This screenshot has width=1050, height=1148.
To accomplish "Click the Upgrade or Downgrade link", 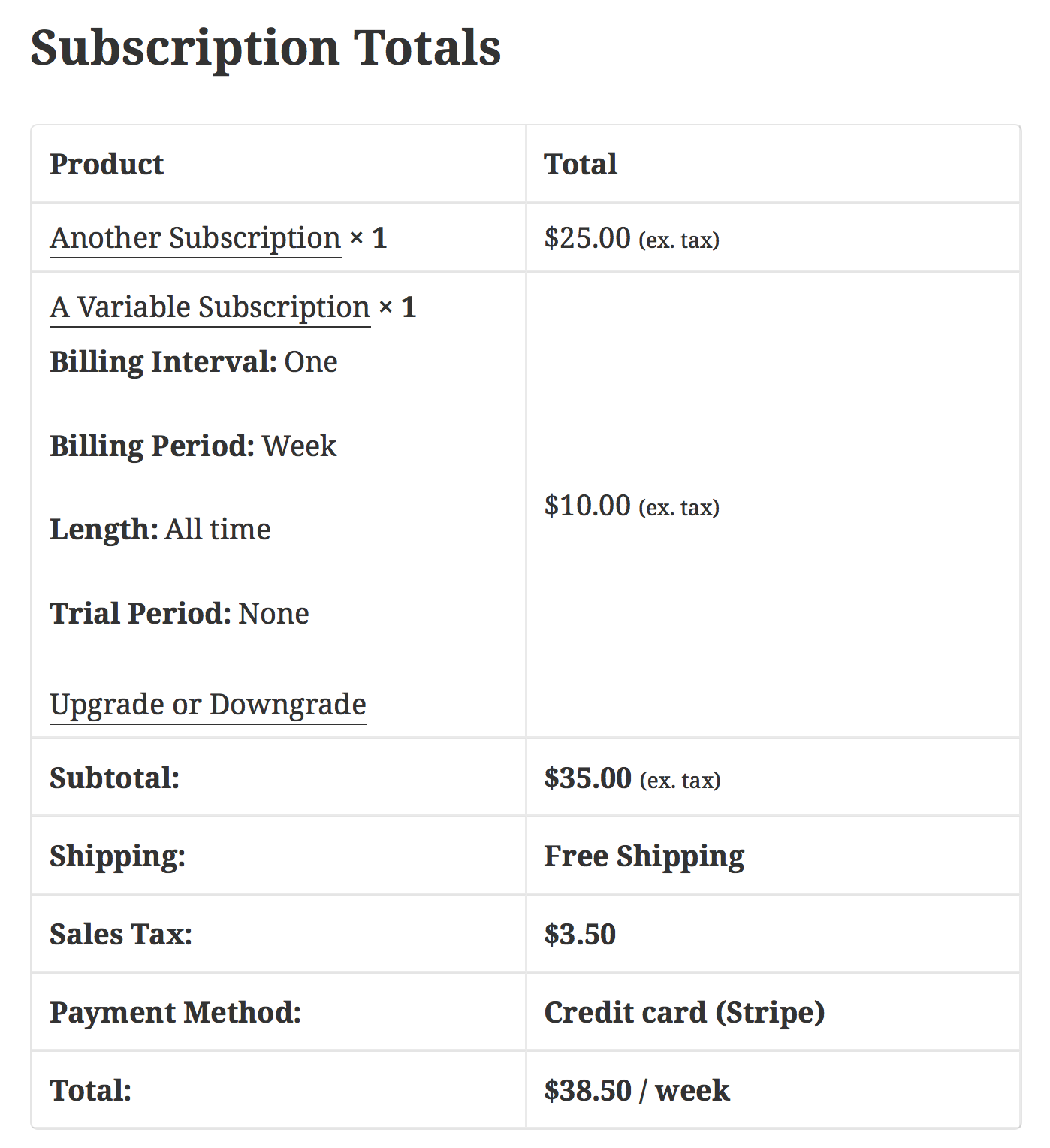I will pyautogui.click(x=207, y=704).
